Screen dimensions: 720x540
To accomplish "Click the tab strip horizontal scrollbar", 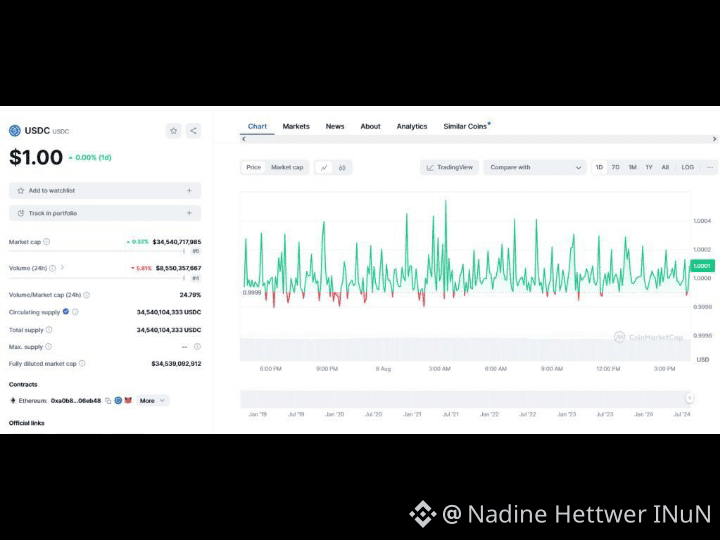I will point(478,139).
